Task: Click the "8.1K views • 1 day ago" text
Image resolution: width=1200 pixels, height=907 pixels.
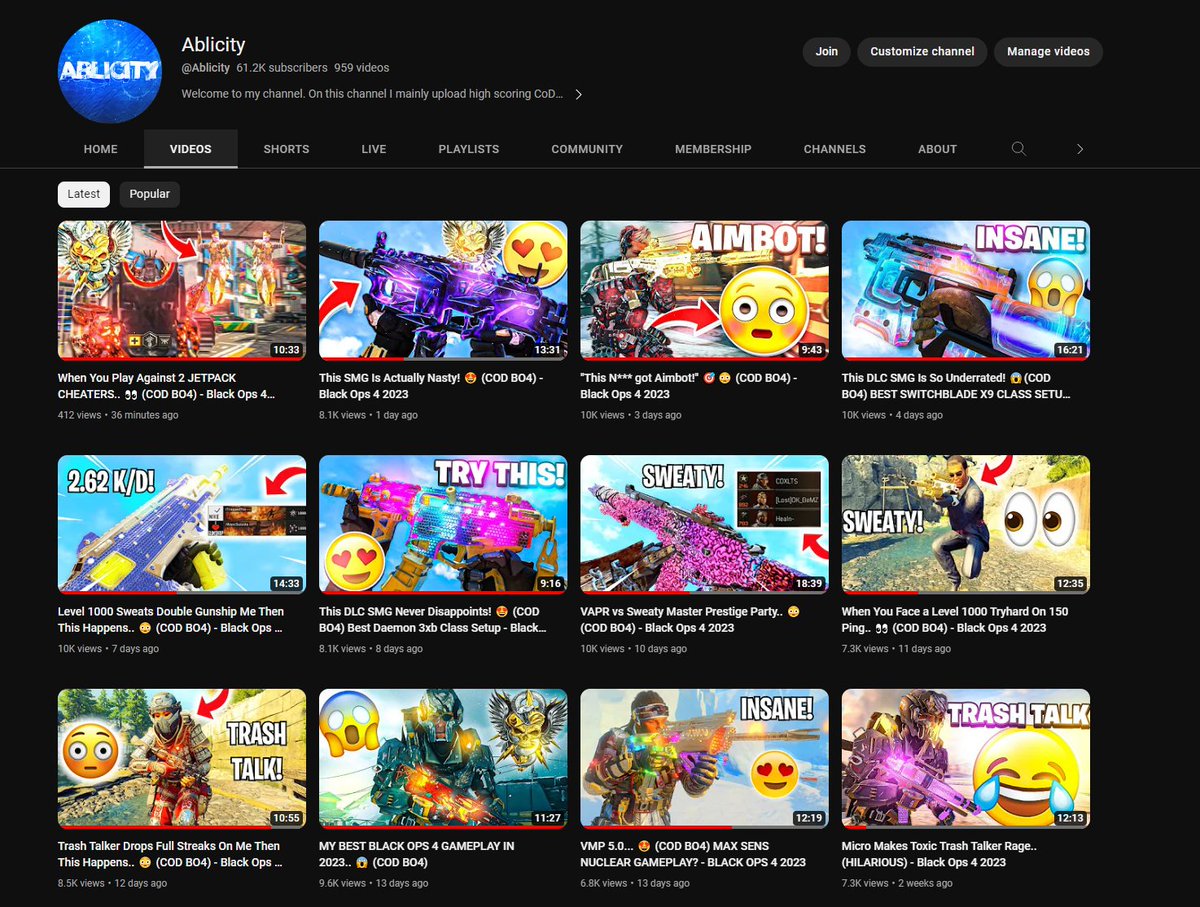Action: click(x=370, y=415)
